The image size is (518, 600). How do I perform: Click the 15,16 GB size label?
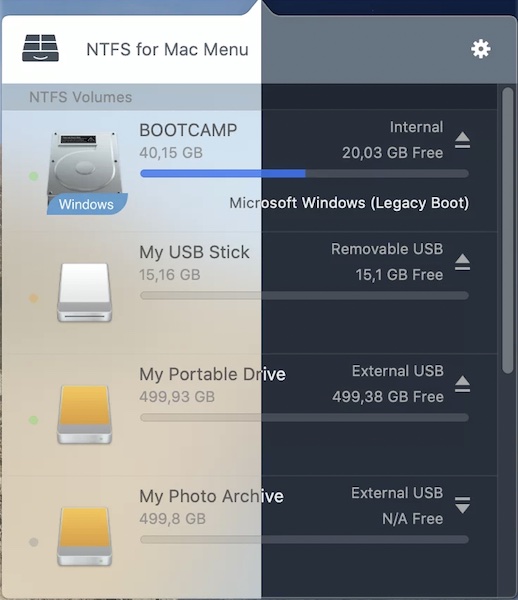point(169,275)
